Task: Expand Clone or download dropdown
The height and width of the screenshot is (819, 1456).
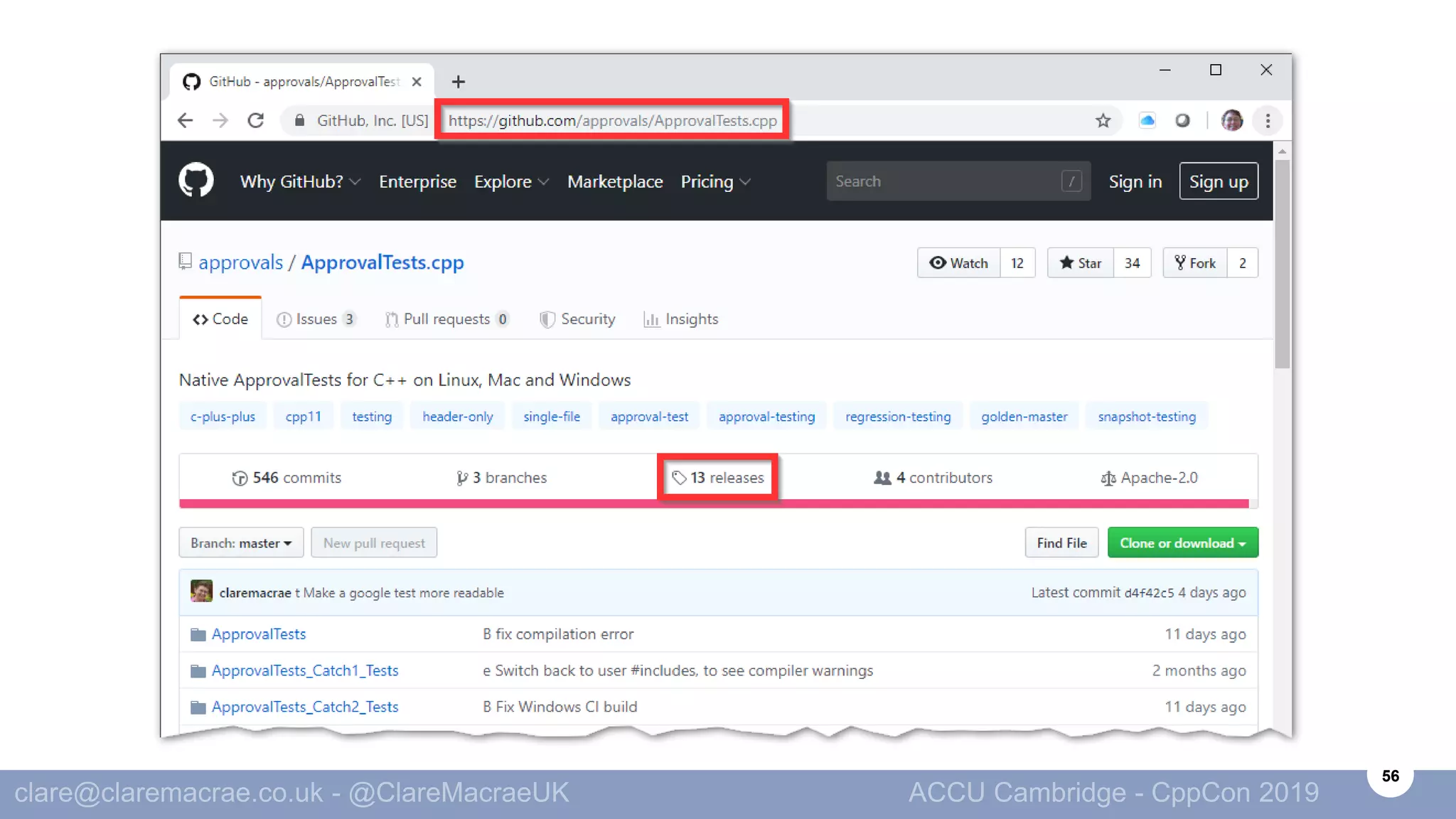Action: coord(1182,543)
